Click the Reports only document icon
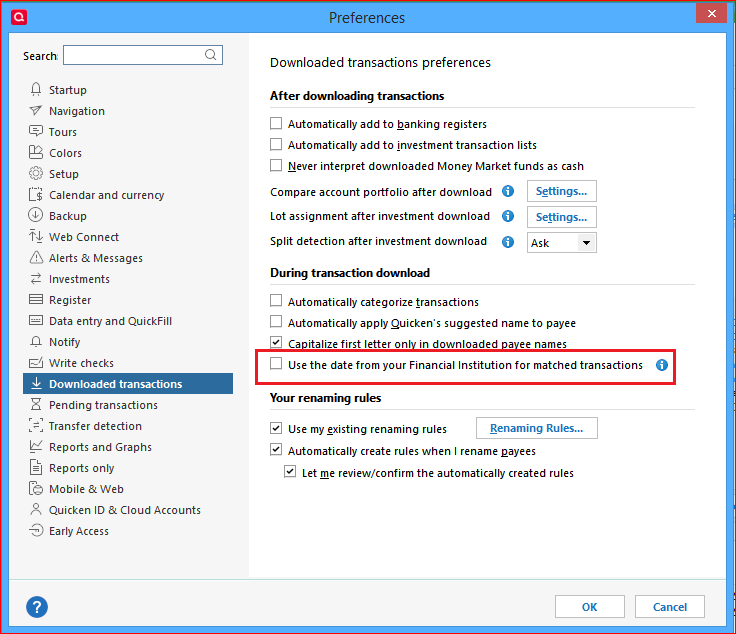Viewport: 736px width, 634px height. tap(36, 467)
